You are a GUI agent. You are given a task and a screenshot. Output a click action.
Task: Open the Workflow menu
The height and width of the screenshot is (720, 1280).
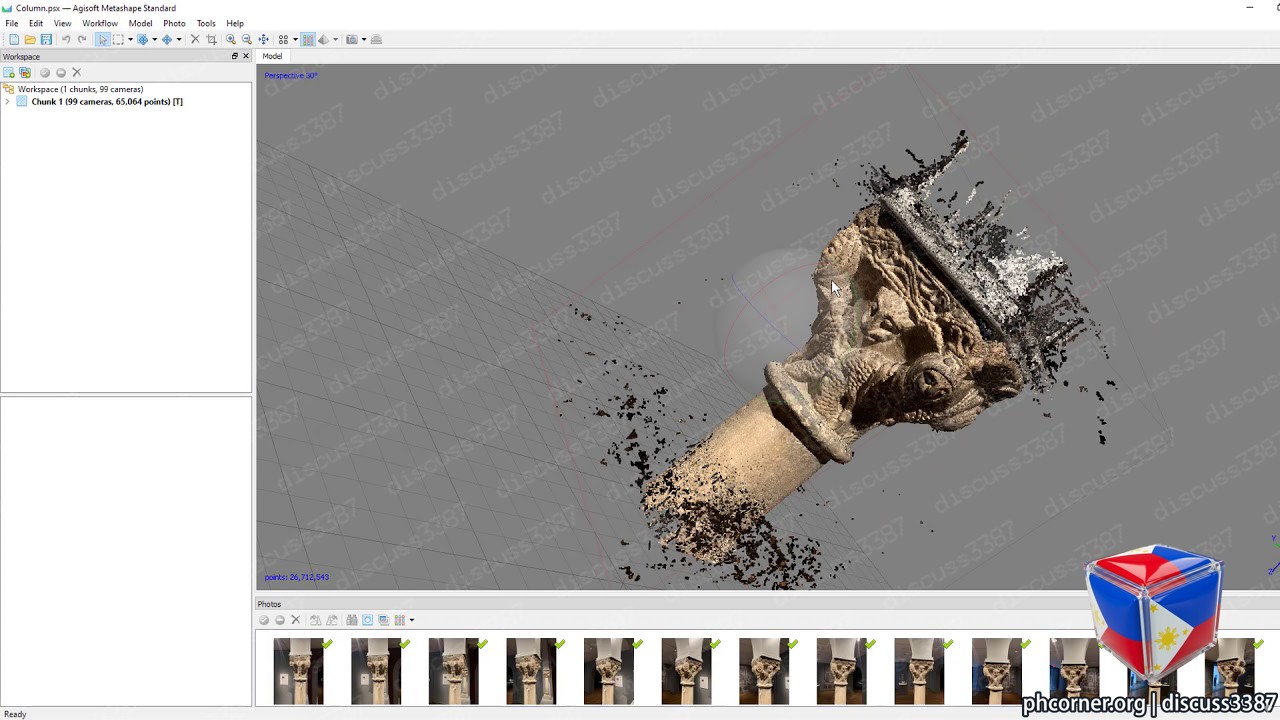[100, 23]
